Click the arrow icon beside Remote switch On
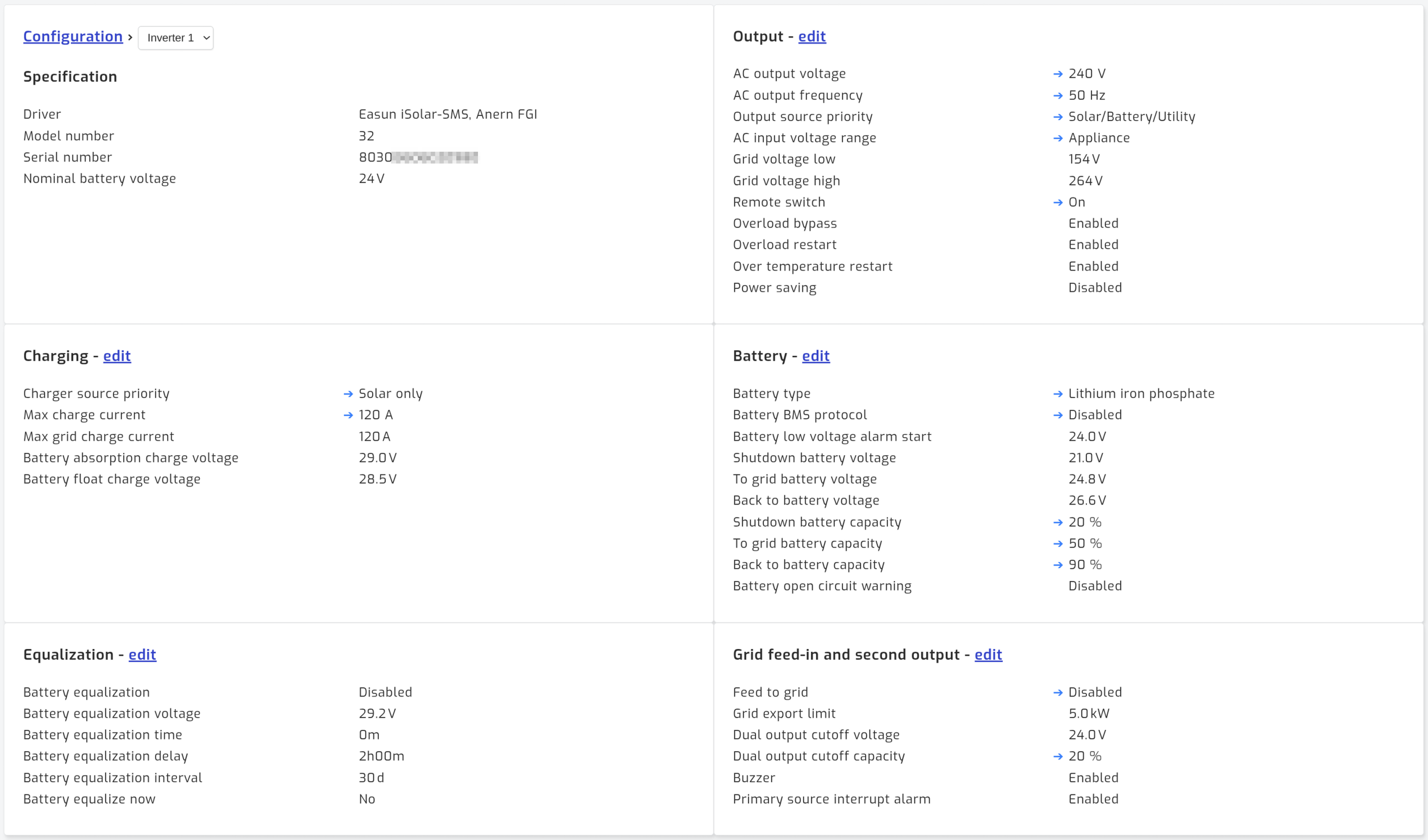Screen dimensions: 1428x840 tap(1057, 203)
